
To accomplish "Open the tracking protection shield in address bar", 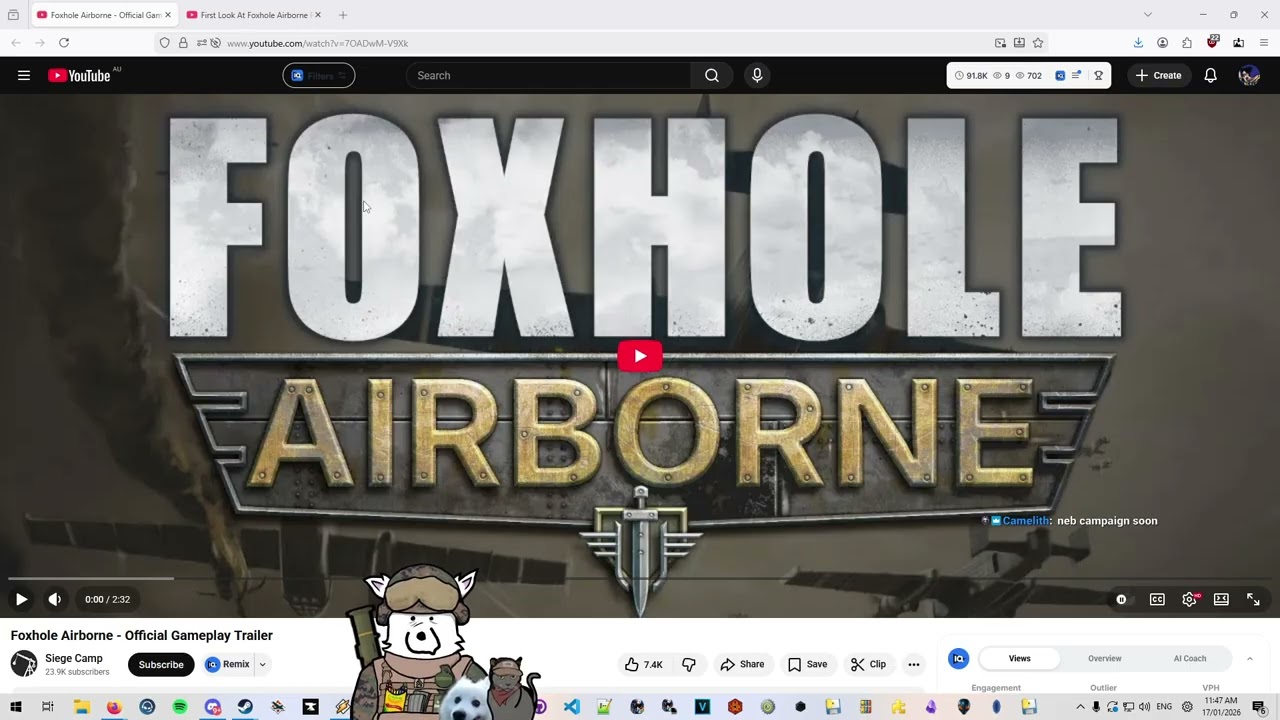I will pyautogui.click(x=165, y=43).
